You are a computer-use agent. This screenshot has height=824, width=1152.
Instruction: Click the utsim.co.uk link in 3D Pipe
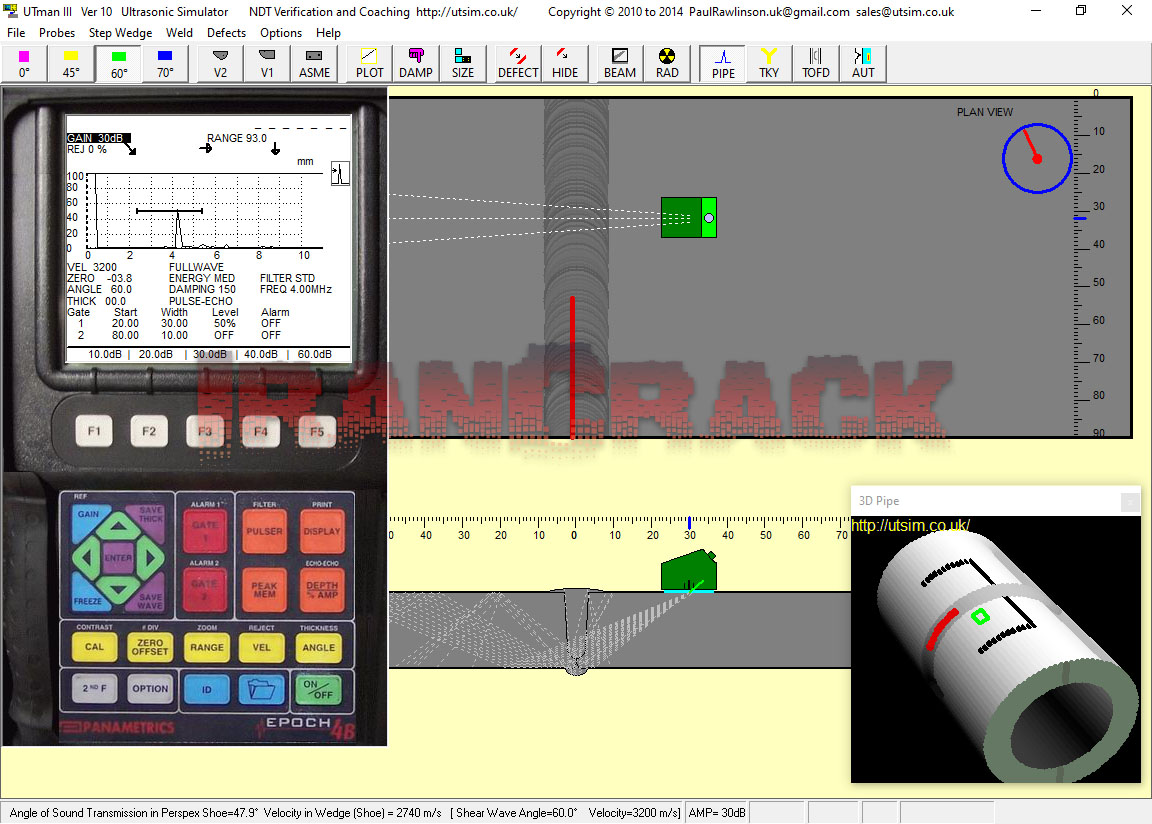pos(910,526)
